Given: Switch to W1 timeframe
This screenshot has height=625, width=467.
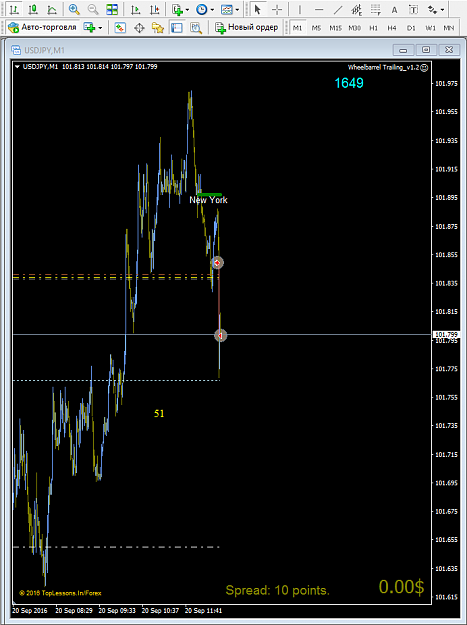Looking at the screenshot, I should [430, 28].
